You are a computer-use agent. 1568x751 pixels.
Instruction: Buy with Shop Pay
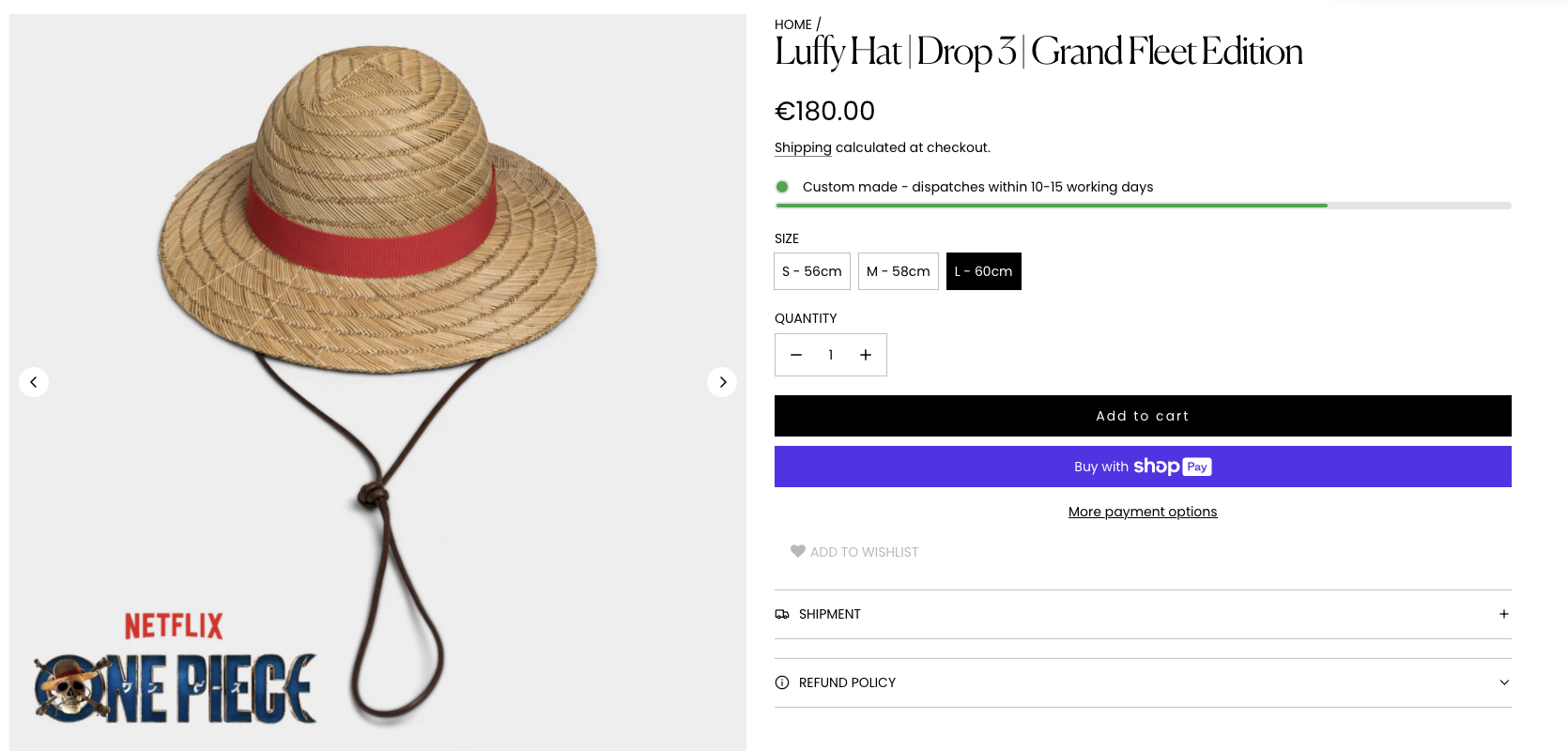pos(1143,467)
